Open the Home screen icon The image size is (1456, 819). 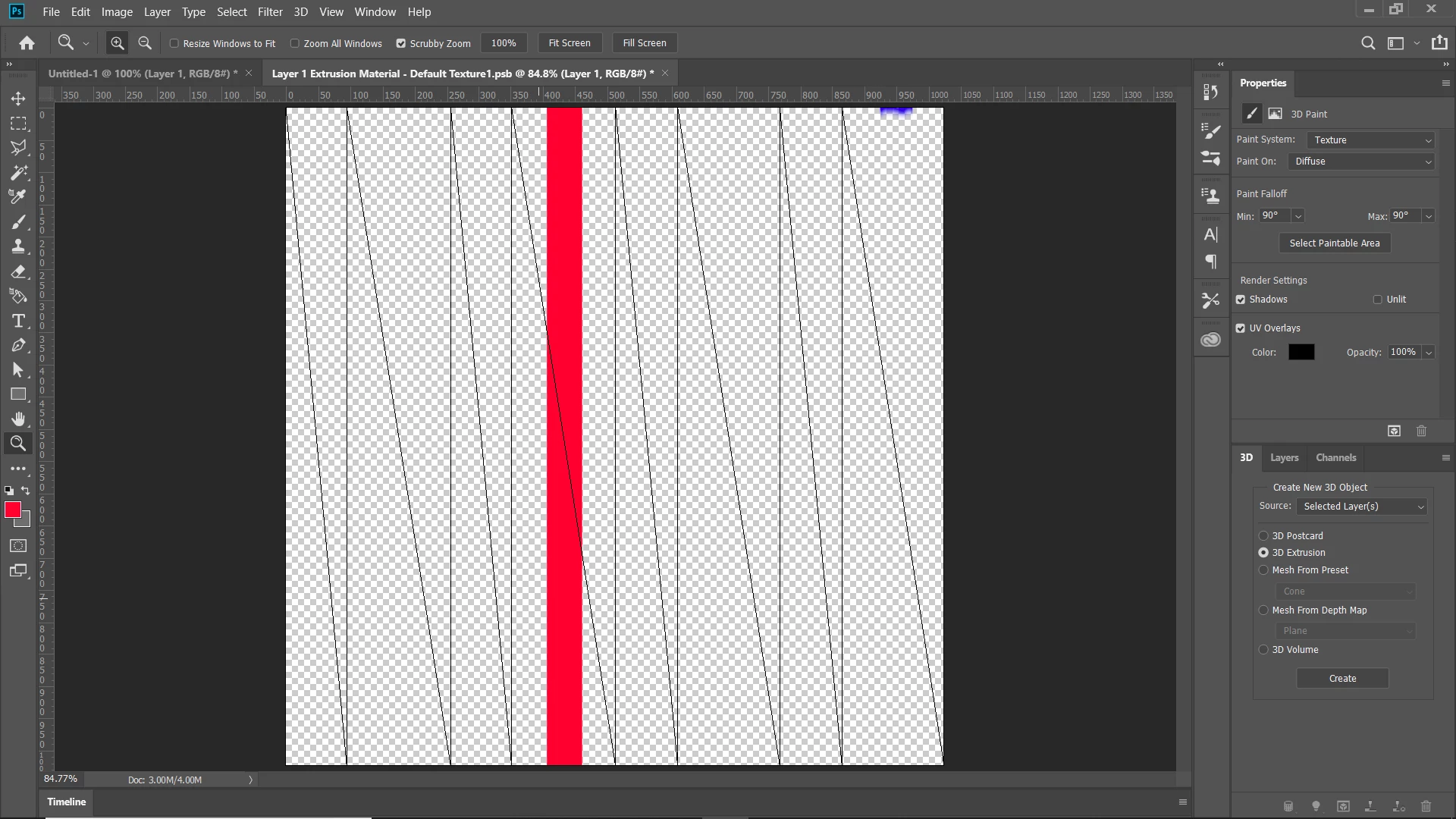(x=27, y=43)
